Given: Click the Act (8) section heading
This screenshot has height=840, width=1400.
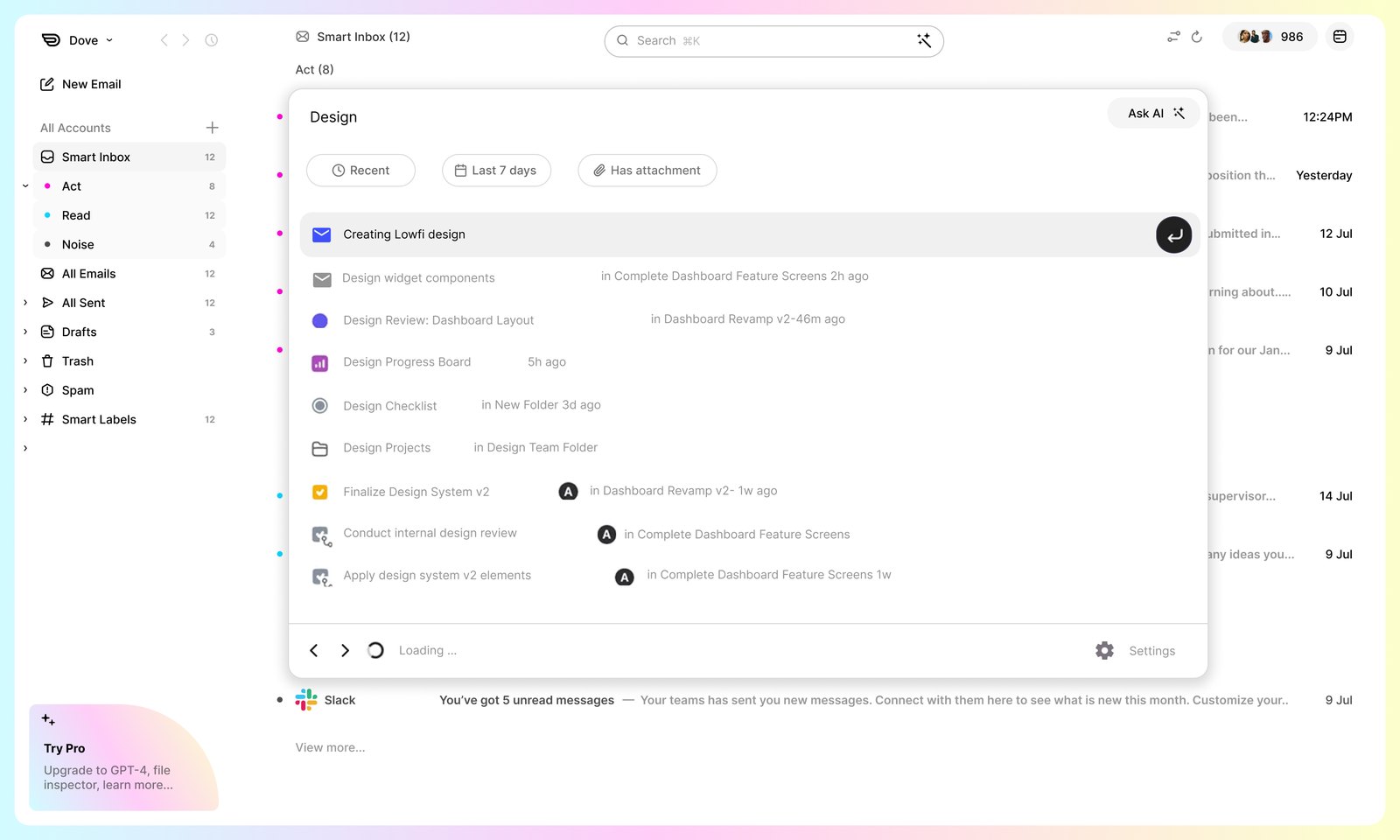Looking at the screenshot, I should point(314,69).
